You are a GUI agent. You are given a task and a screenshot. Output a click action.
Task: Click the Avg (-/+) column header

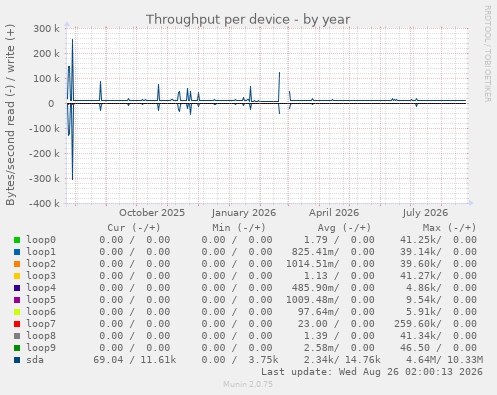click(344, 228)
